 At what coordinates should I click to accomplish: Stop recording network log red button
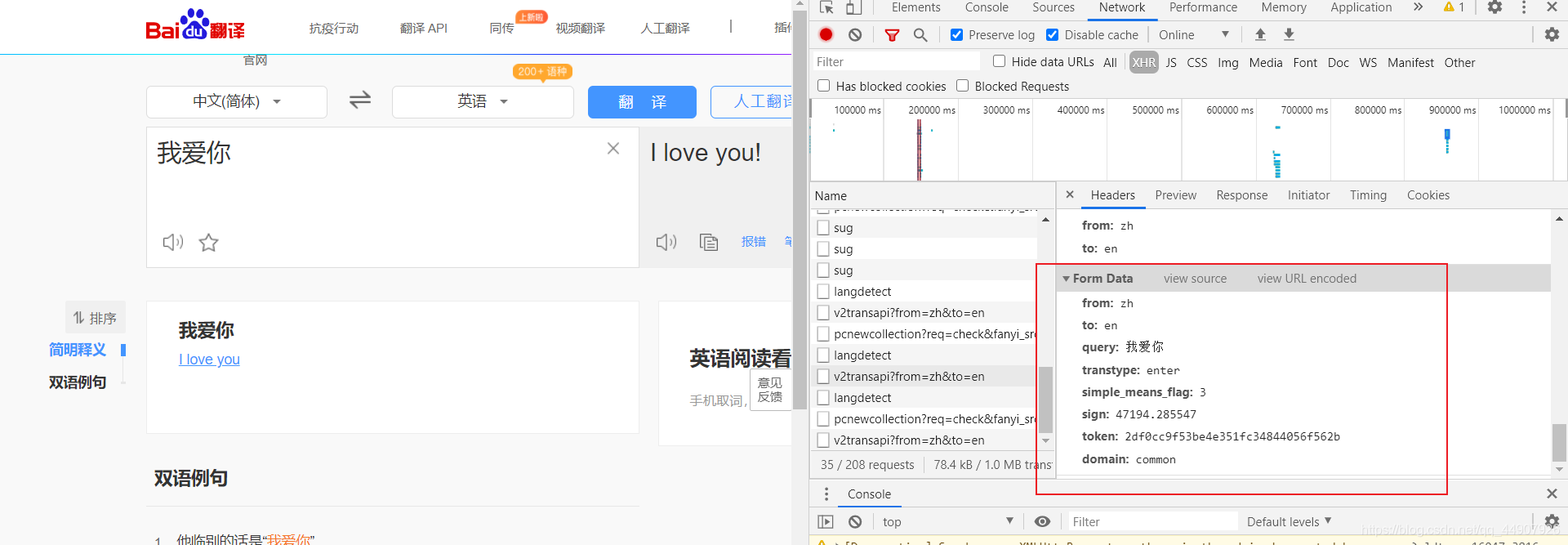(x=826, y=34)
